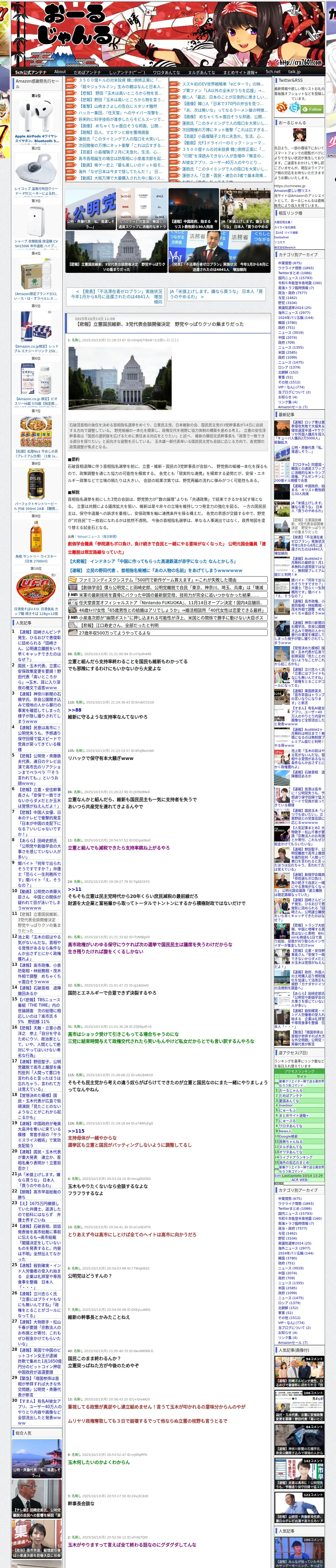The height and width of the screenshot is (1568, 336).
Task: Follow the >>11 reply anchor
Action: point(74,889)
